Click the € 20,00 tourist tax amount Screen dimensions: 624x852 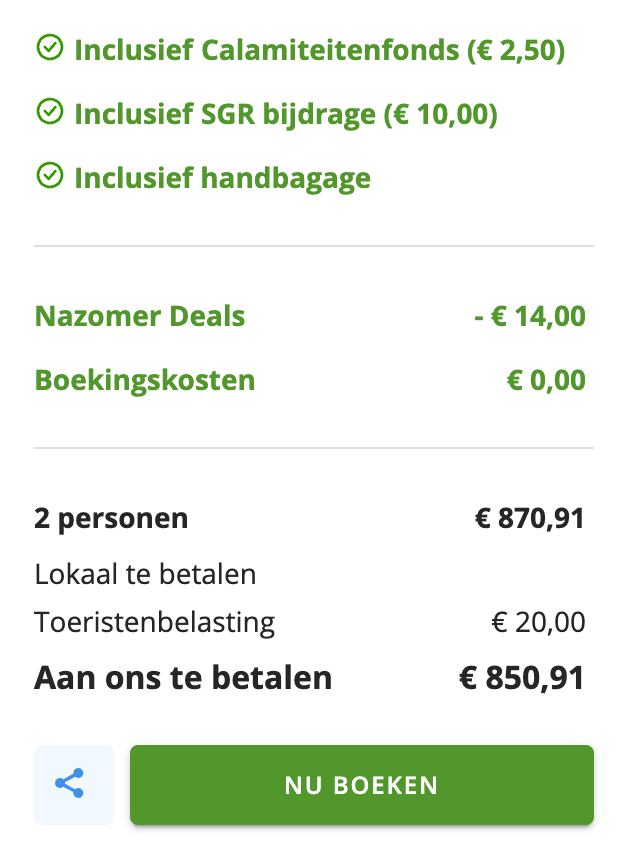point(537,621)
